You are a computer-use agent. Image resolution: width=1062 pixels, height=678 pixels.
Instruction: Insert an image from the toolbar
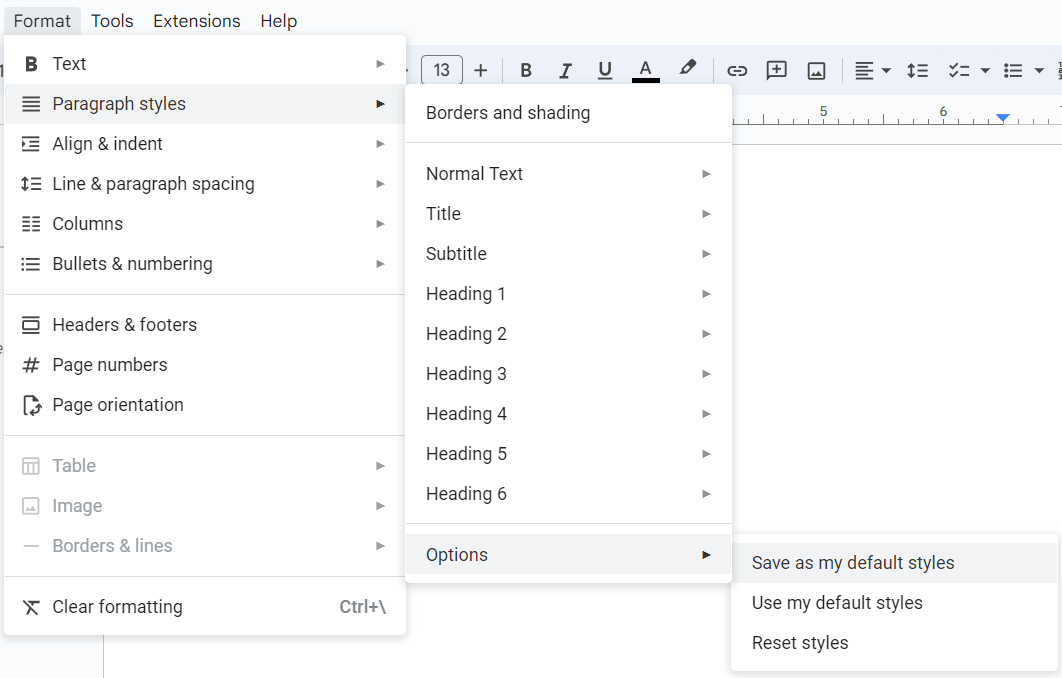click(x=817, y=70)
